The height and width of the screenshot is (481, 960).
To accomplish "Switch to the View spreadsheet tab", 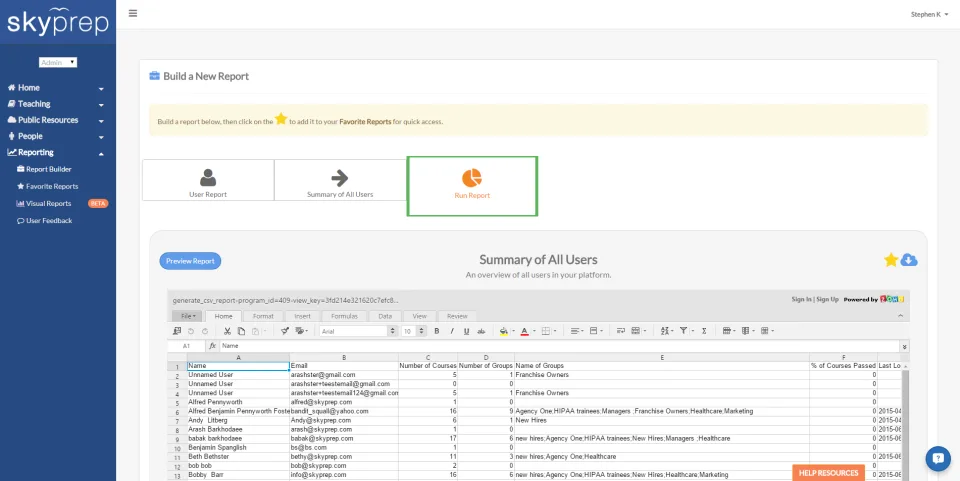I will (x=419, y=316).
